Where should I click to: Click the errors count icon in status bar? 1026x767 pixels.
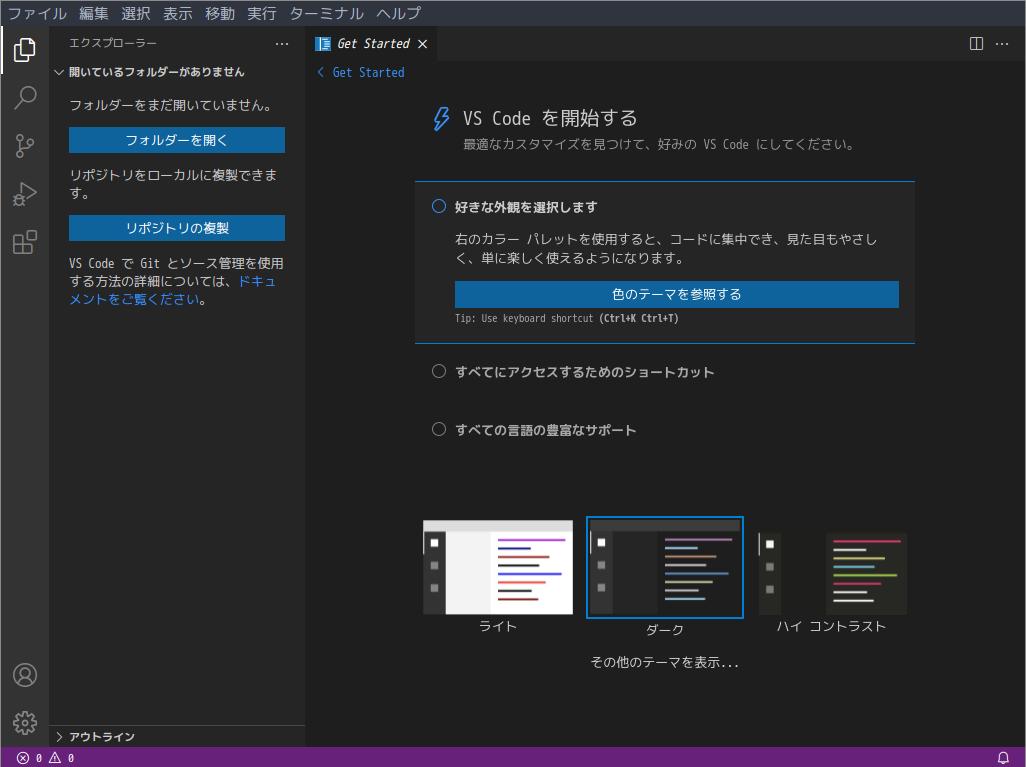23,758
